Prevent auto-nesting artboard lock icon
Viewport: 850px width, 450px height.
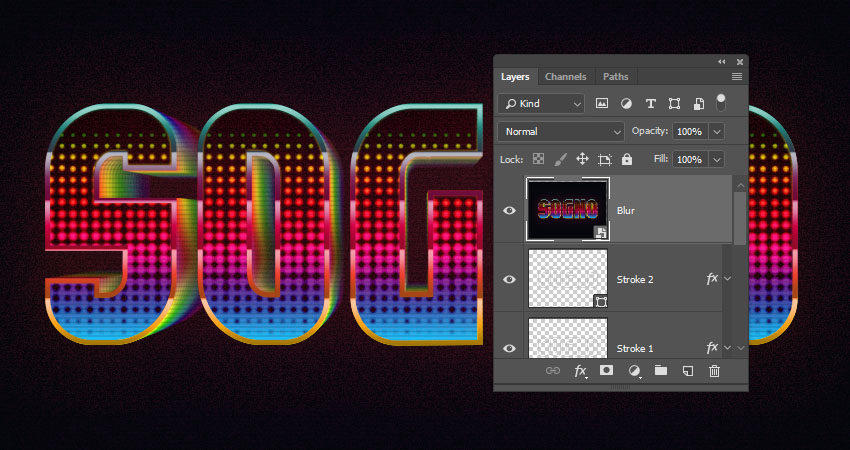pyautogui.click(x=604, y=159)
